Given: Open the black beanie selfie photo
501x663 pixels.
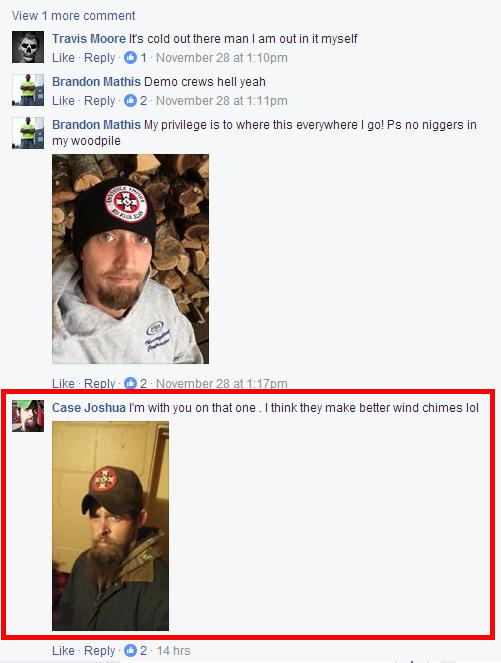Looking at the screenshot, I should pyautogui.click(x=130, y=259).
